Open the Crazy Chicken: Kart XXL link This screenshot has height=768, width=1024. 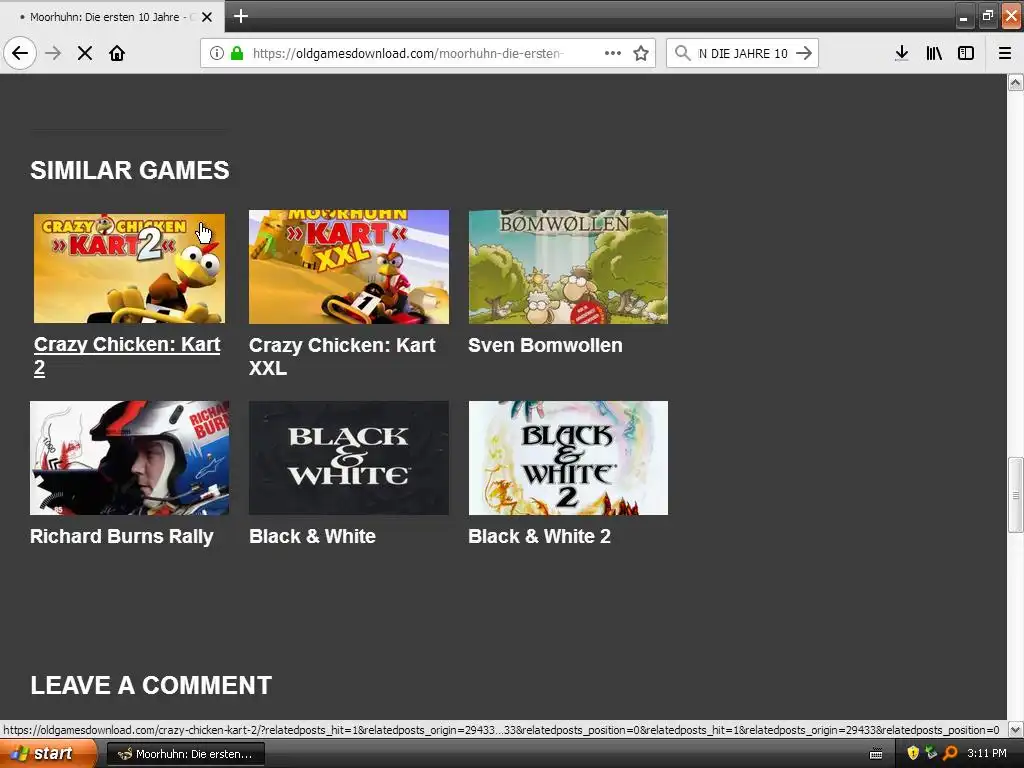pos(342,356)
